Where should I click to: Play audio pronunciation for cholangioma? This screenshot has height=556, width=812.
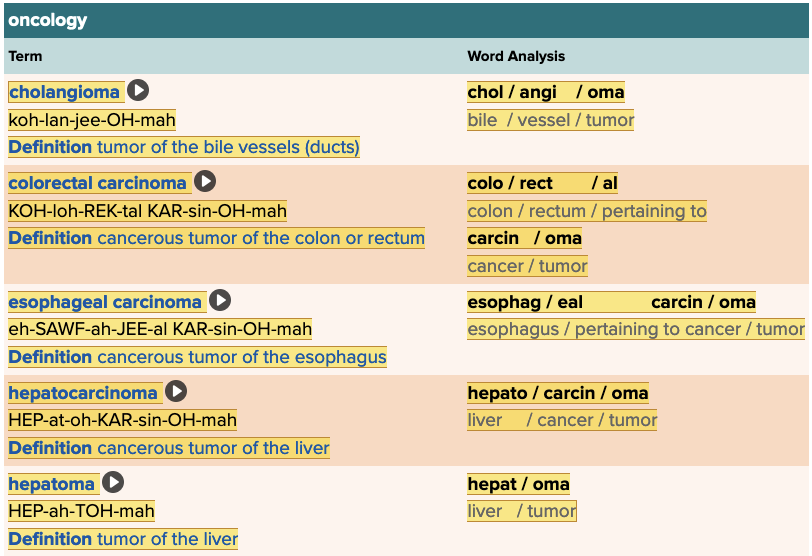click(138, 91)
